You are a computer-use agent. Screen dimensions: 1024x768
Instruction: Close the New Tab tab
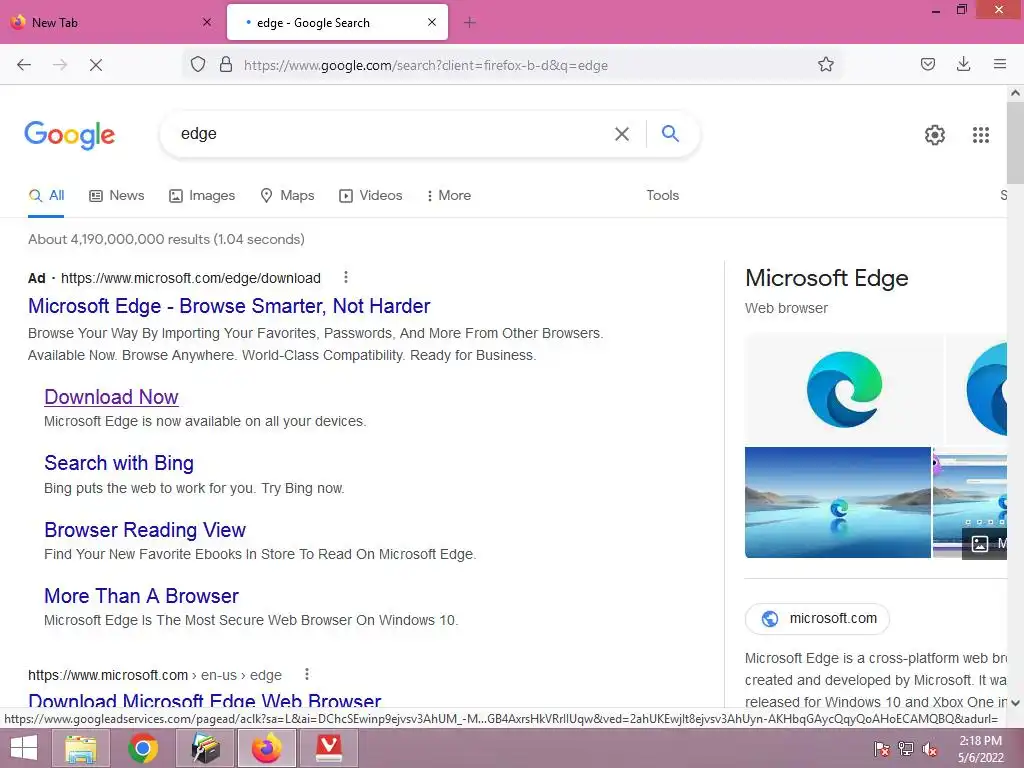tap(207, 22)
